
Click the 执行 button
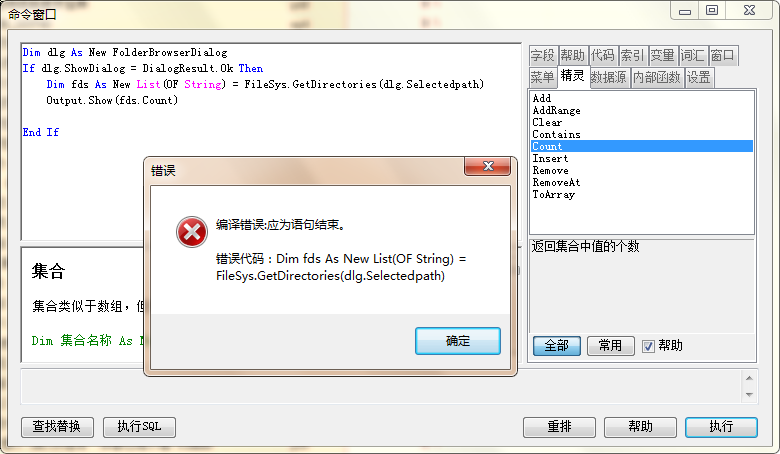tap(721, 427)
